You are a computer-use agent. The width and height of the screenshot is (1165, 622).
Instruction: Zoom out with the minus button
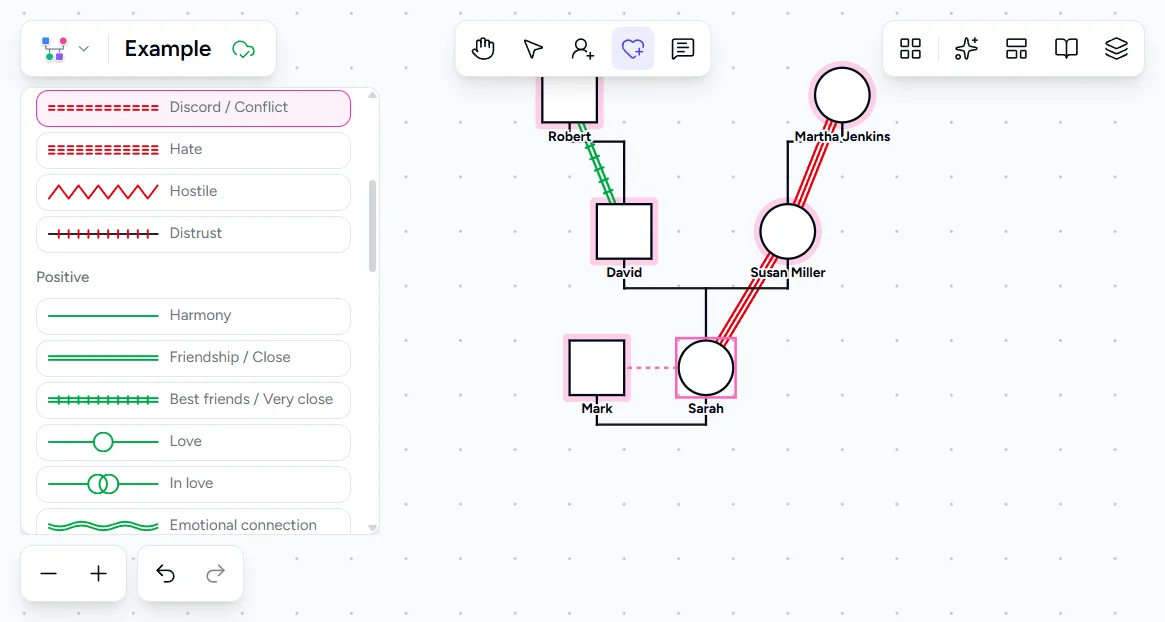click(48, 574)
